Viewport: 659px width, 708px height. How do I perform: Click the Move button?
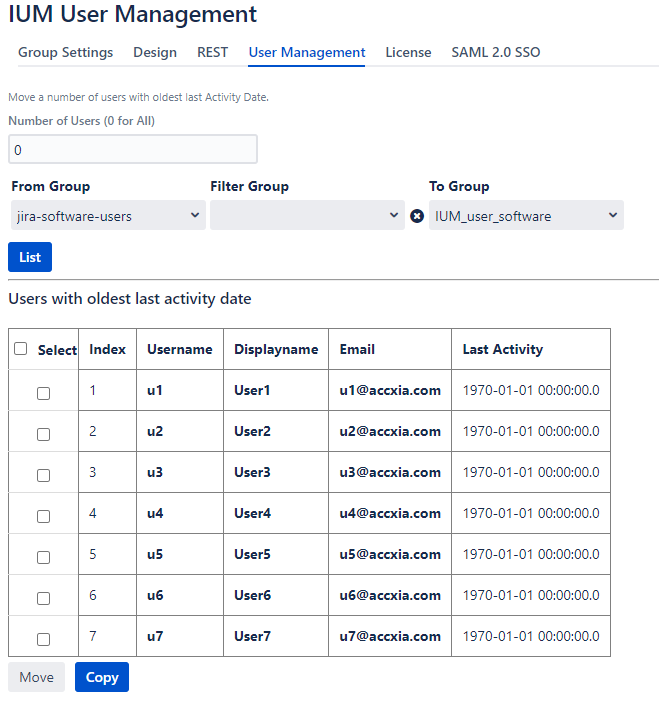click(37, 677)
